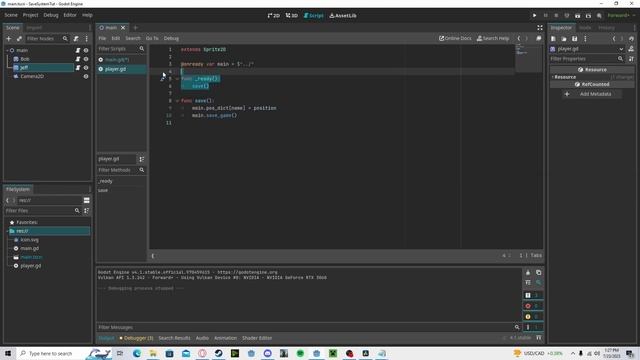The height and width of the screenshot is (360, 640).
Task: Switch to the Script workspace
Action: coord(313,16)
